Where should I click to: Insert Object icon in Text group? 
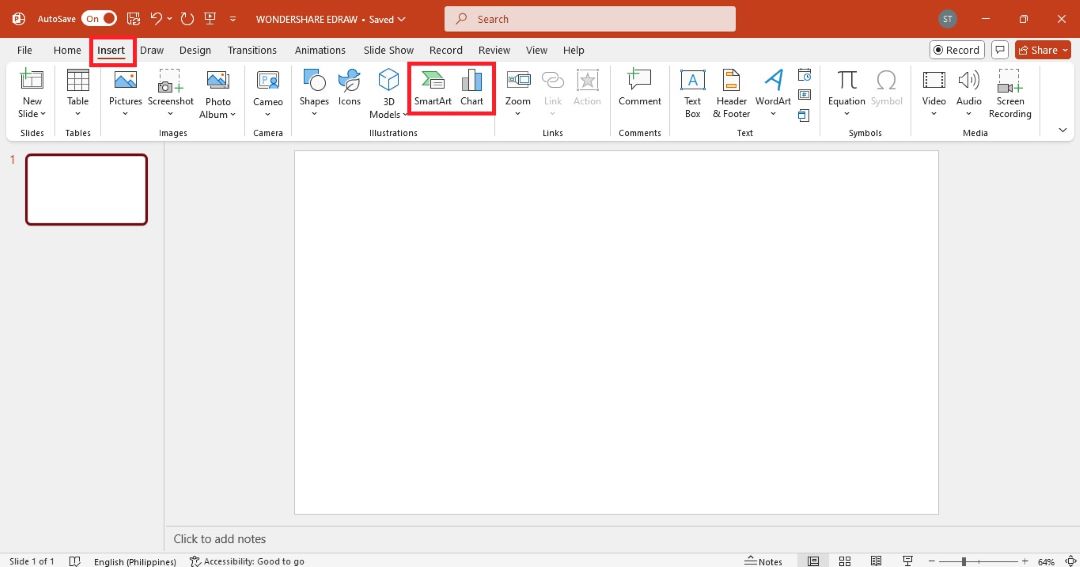[x=804, y=115]
